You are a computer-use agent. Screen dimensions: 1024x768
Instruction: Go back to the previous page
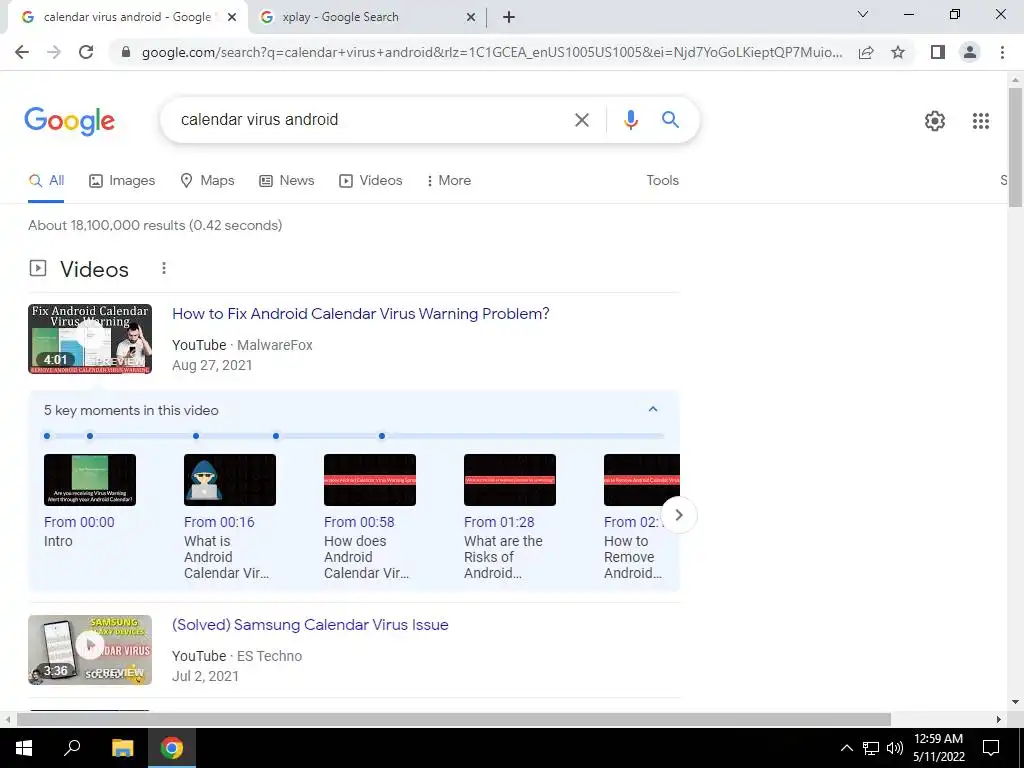click(22, 52)
